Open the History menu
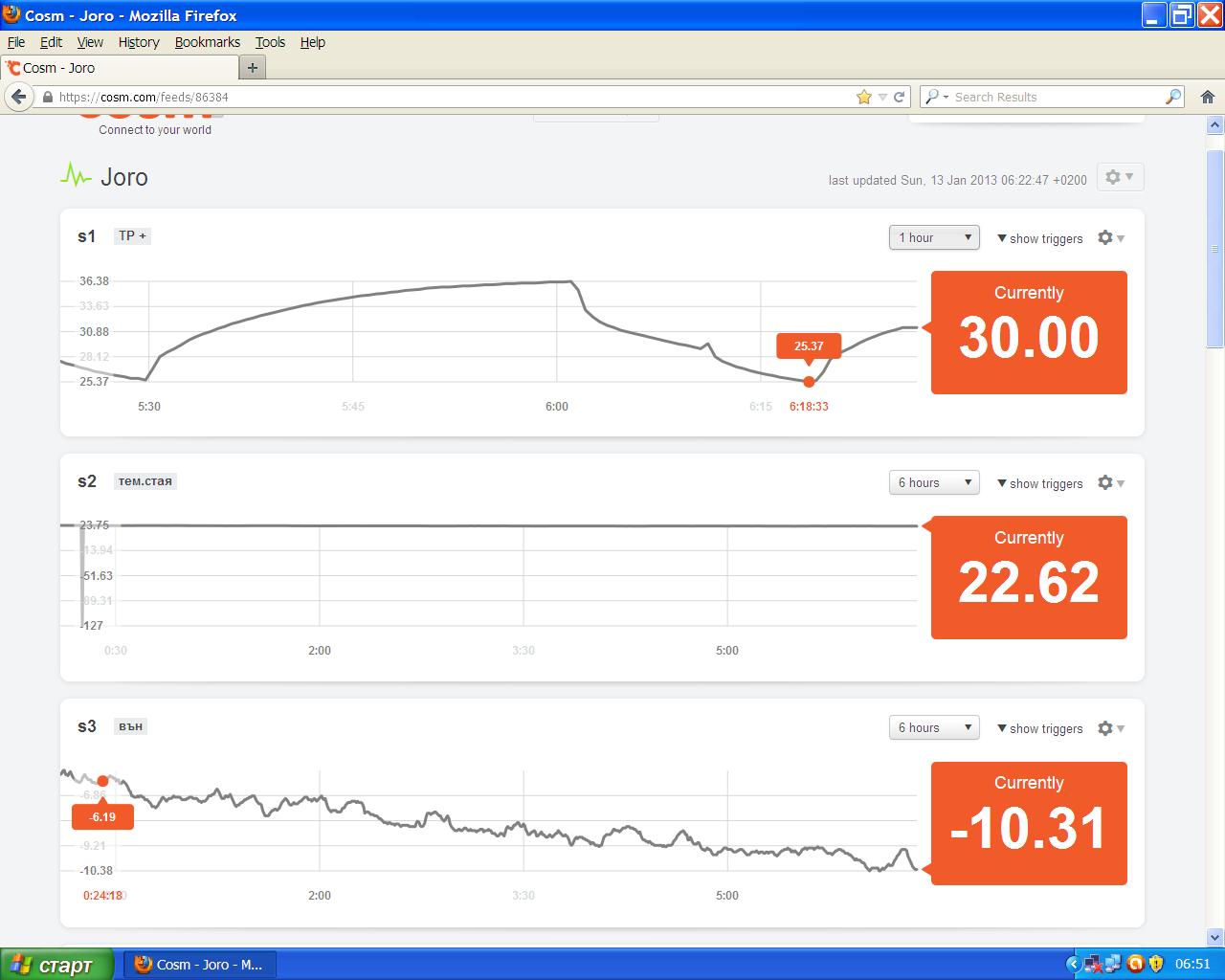 click(139, 42)
